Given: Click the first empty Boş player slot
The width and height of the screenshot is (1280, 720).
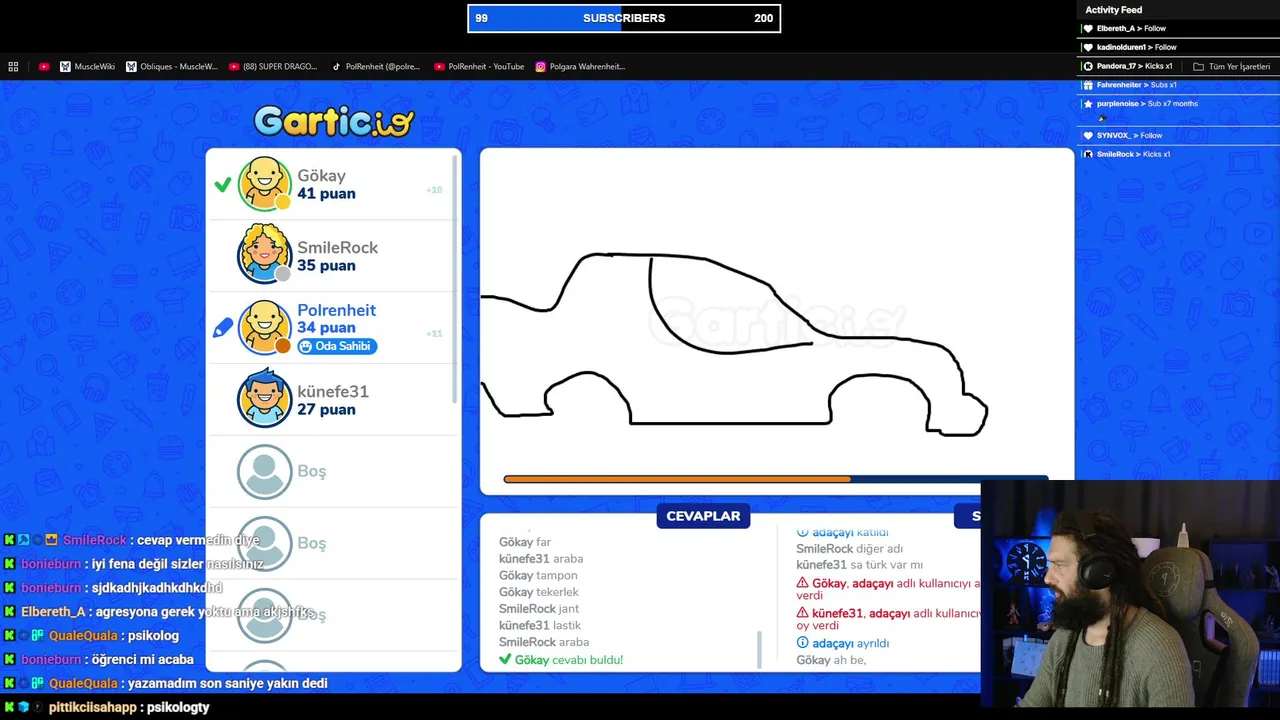Looking at the screenshot, I should pyautogui.click(x=333, y=471).
